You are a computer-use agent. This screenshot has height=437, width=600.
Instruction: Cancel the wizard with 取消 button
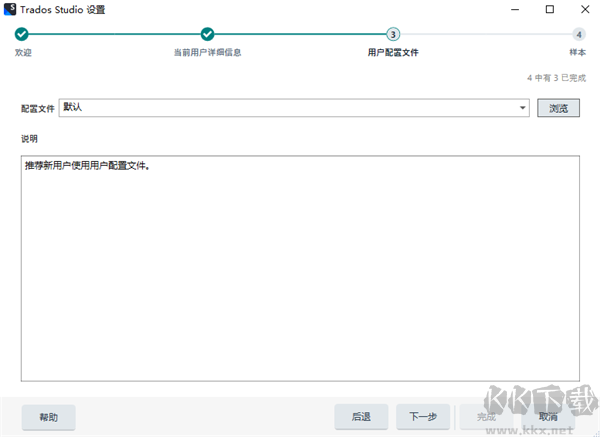click(547, 417)
